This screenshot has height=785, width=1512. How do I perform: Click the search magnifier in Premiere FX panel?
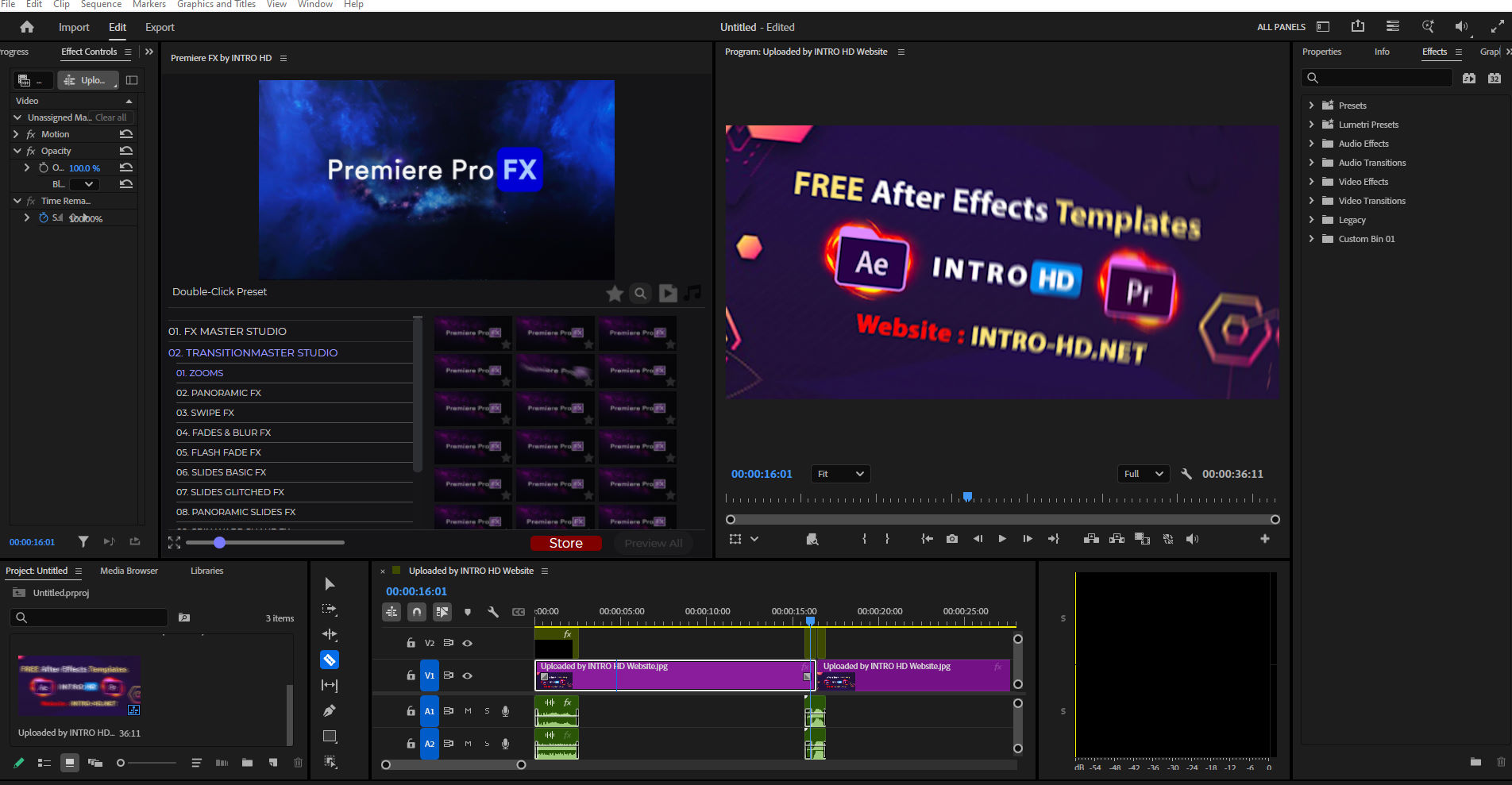[x=640, y=294]
